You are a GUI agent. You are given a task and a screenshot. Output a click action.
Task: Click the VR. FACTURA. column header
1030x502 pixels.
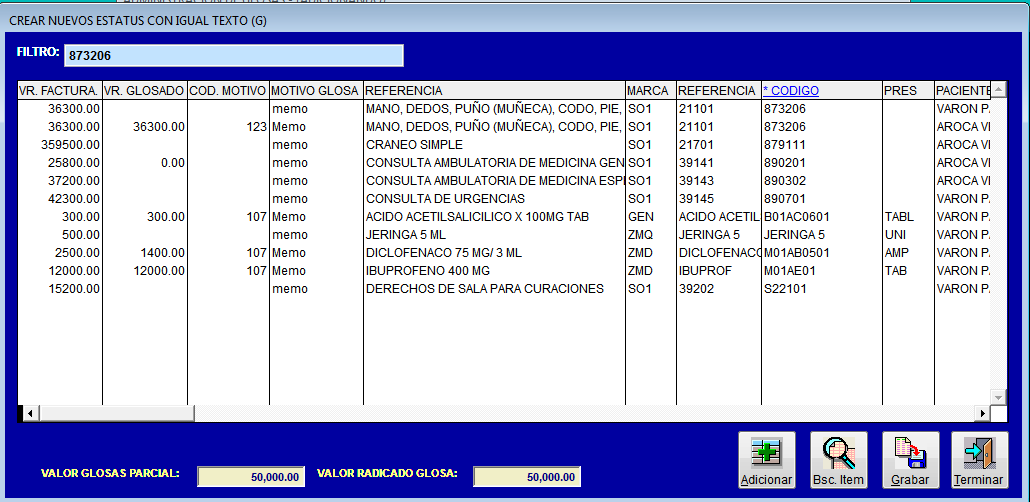[x=59, y=91]
